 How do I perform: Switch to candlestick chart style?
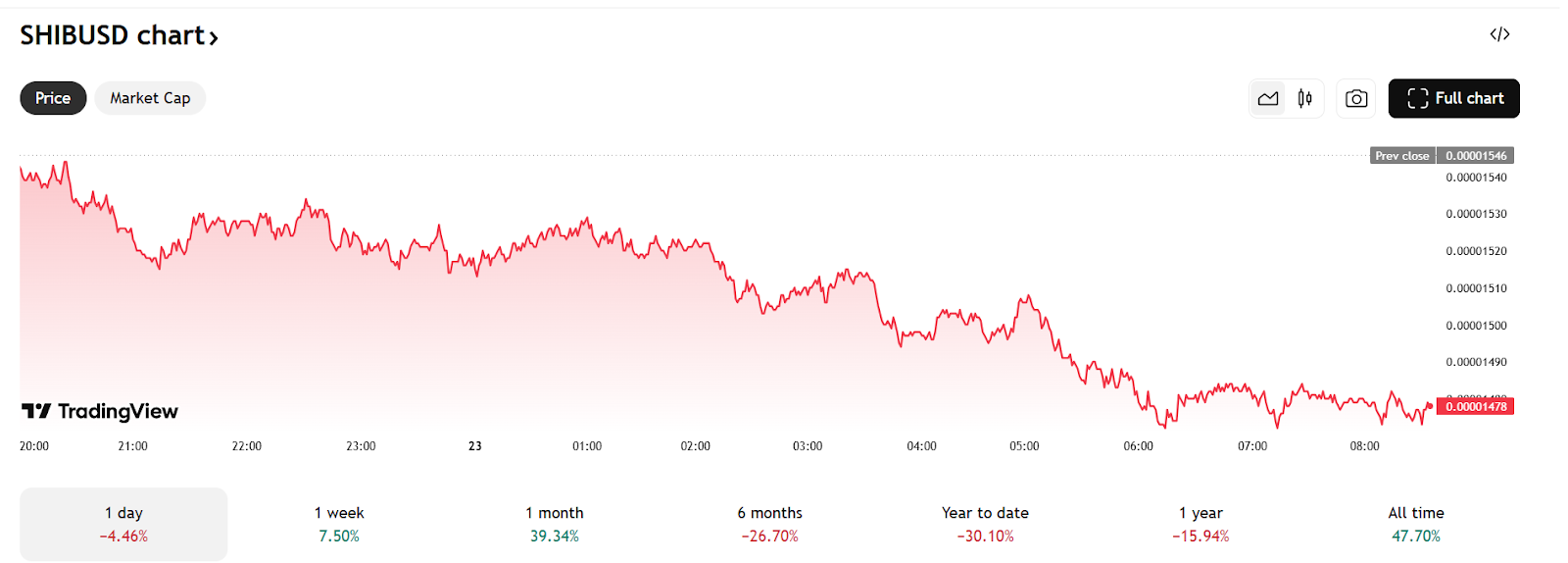[x=1304, y=98]
